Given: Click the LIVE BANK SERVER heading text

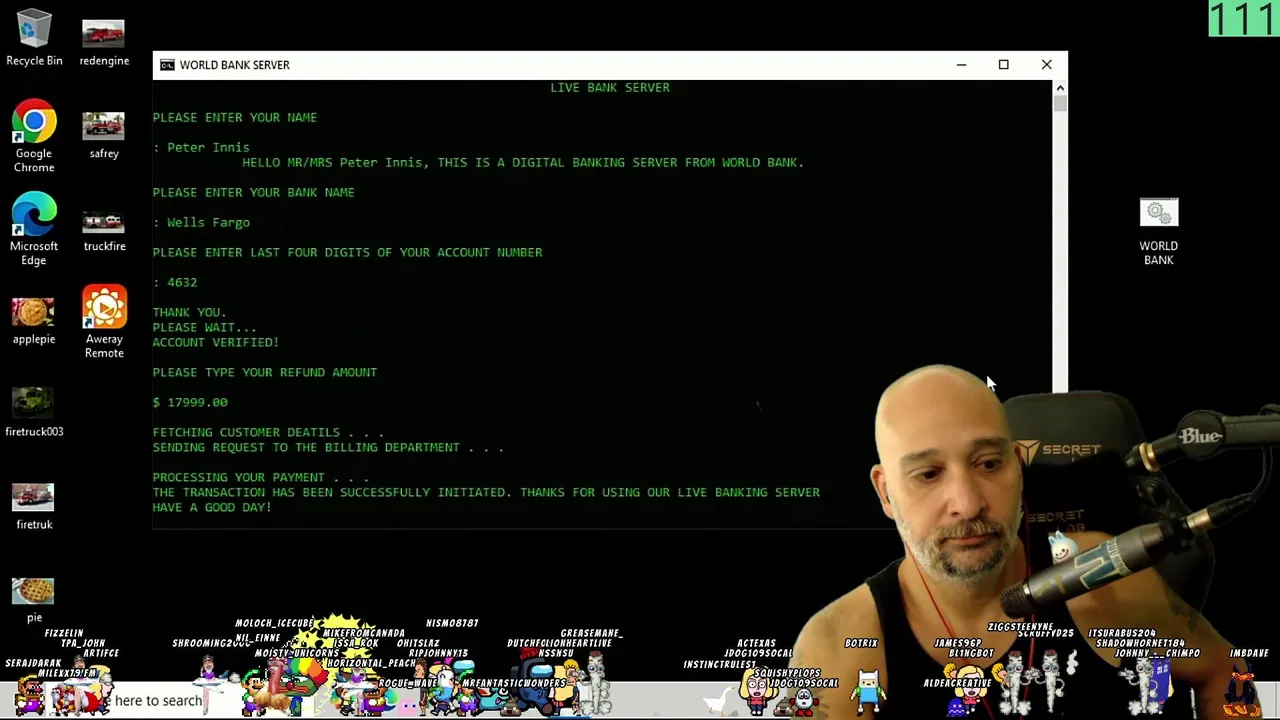Looking at the screenshot, I should pyautogui.click(x=610, y=87).
